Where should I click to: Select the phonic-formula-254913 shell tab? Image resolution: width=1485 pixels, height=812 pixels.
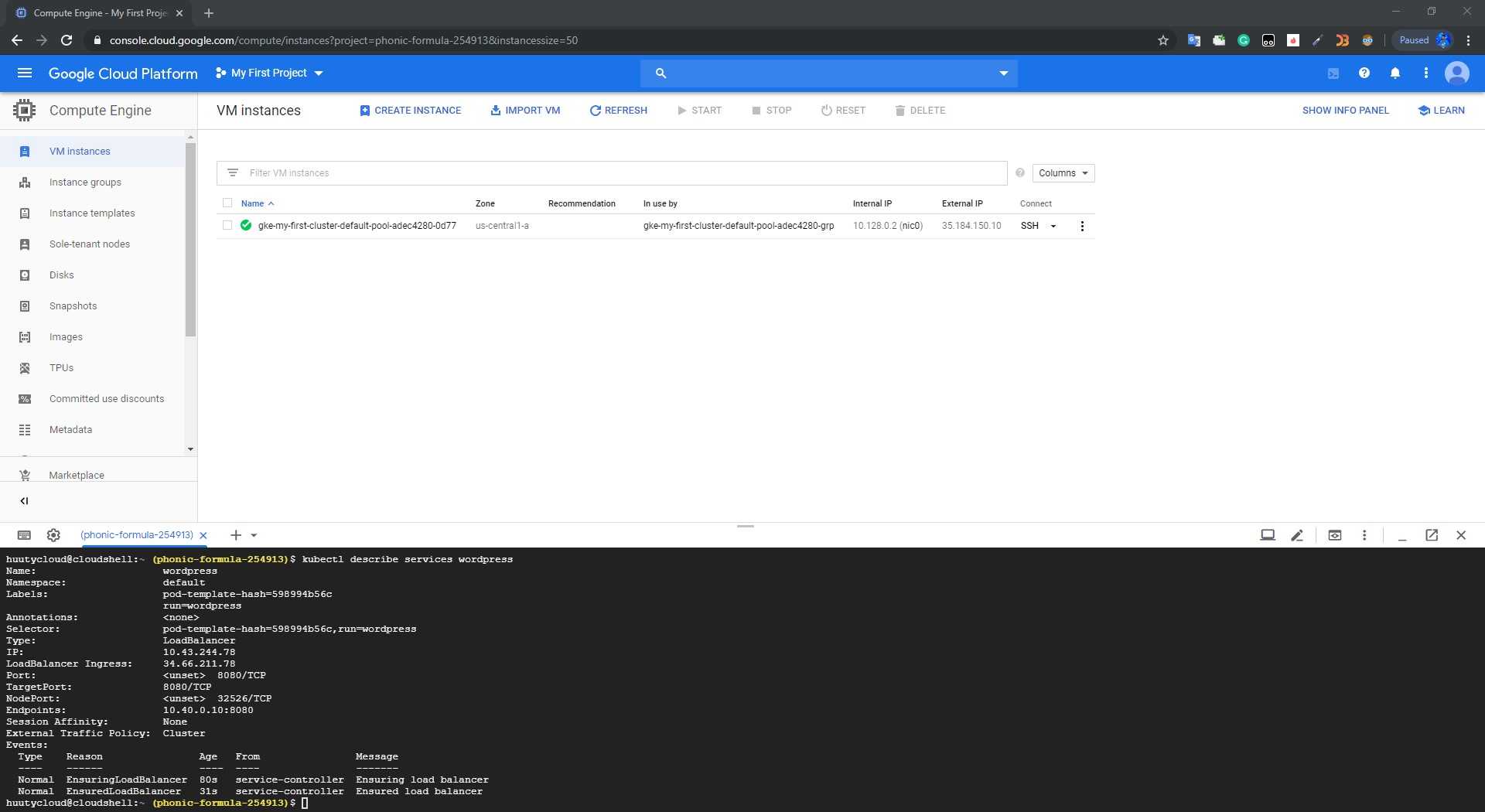coord(137,535)
